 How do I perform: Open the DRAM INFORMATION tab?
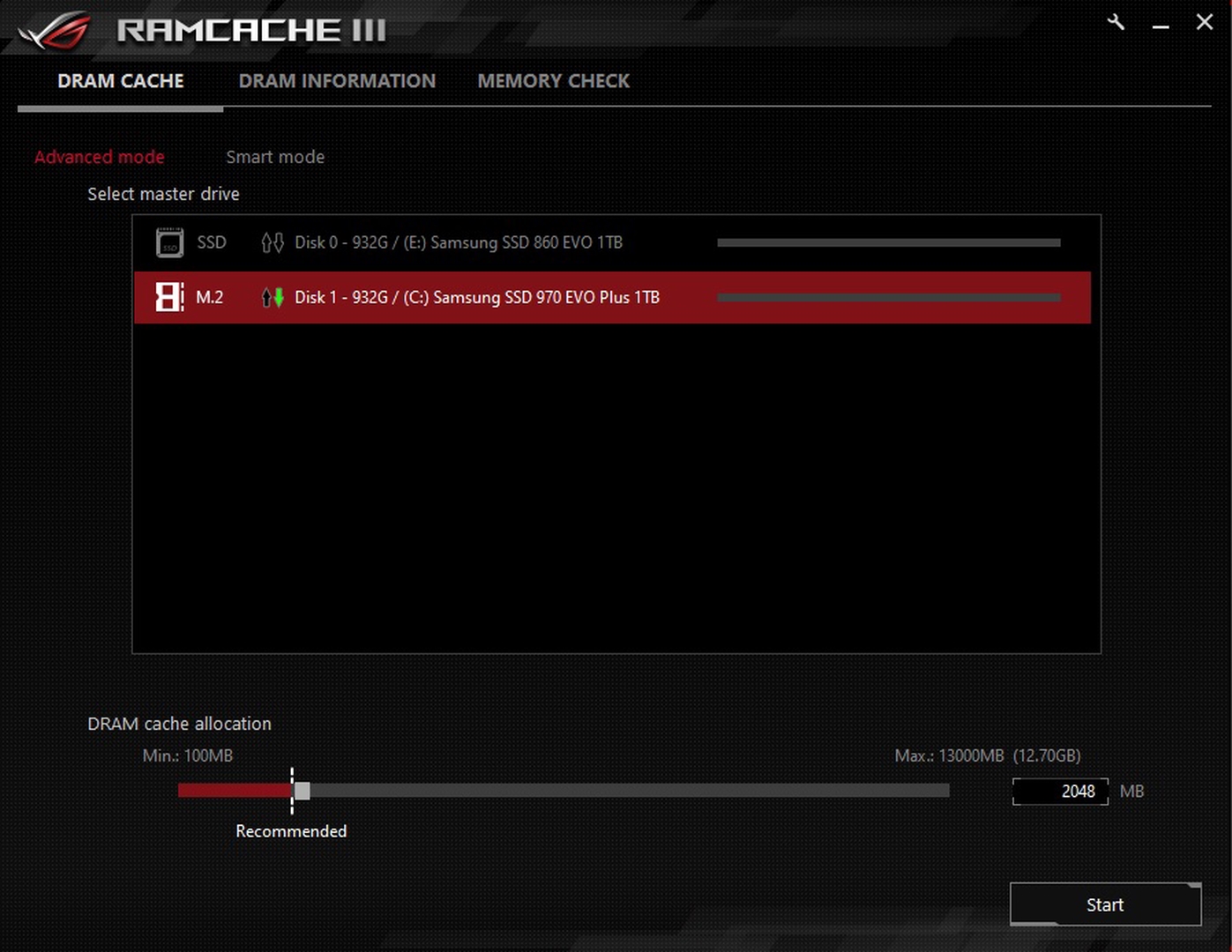click(337, 81)
